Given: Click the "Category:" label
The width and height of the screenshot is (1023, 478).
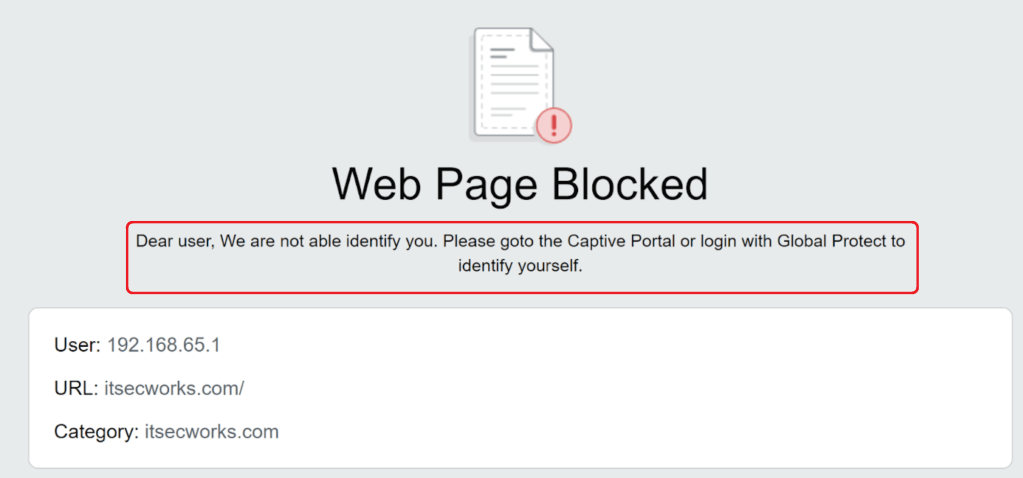Looking at the screenshot, I should pyautogui.click(x=96, y=432).
